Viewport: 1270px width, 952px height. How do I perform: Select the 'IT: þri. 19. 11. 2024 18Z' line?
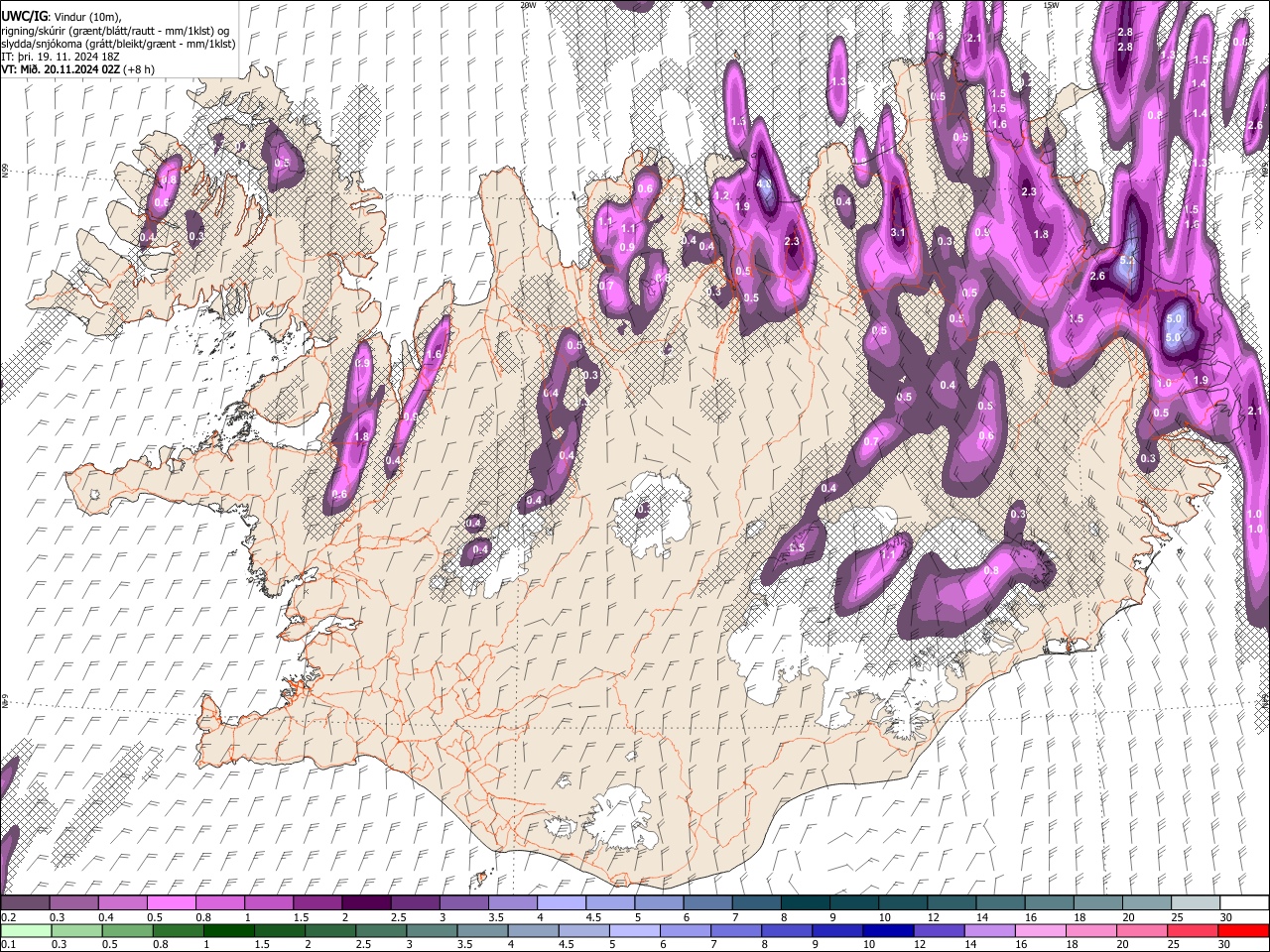[61, 57]
